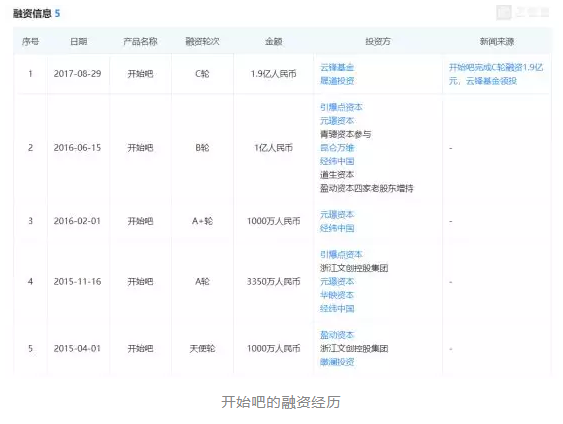Viewport: 563px width, 424px height.
Task: Open 经纬中国 in the A+轮 row
Action: tap(337, 228)
